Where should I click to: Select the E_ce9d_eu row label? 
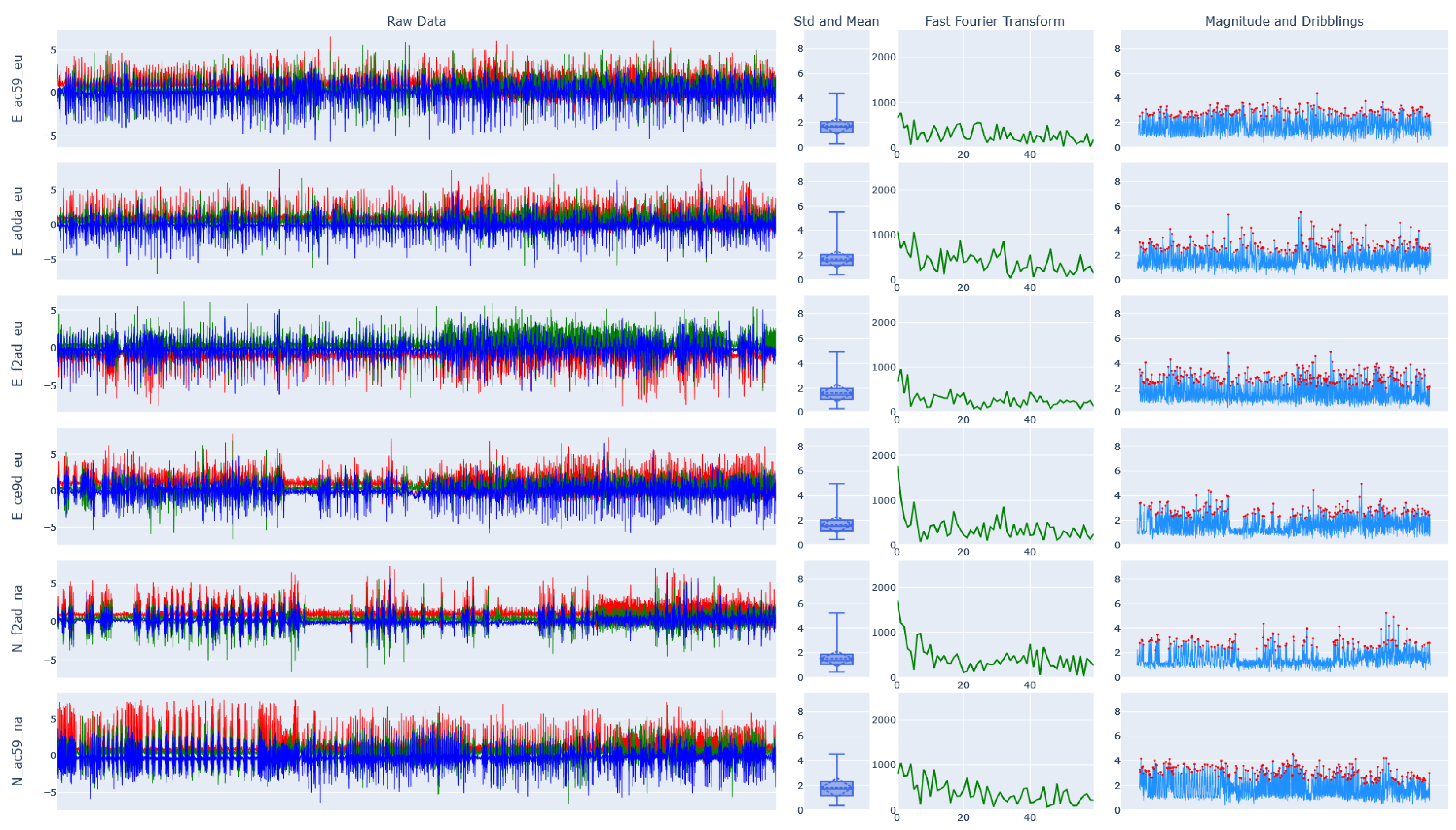click(x=18, y=486)
